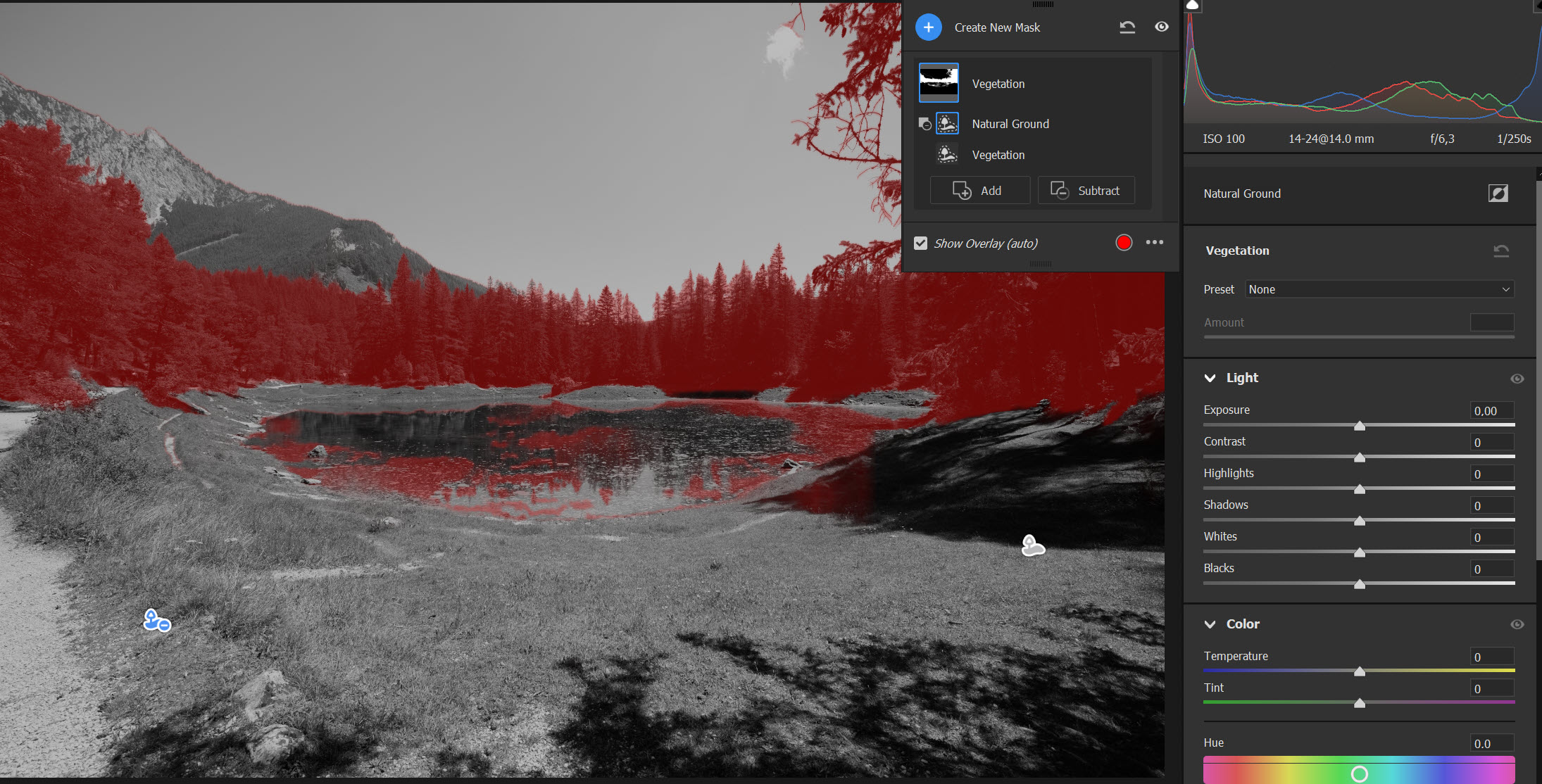Click the 'Create New Mask' label

(997, 27)
